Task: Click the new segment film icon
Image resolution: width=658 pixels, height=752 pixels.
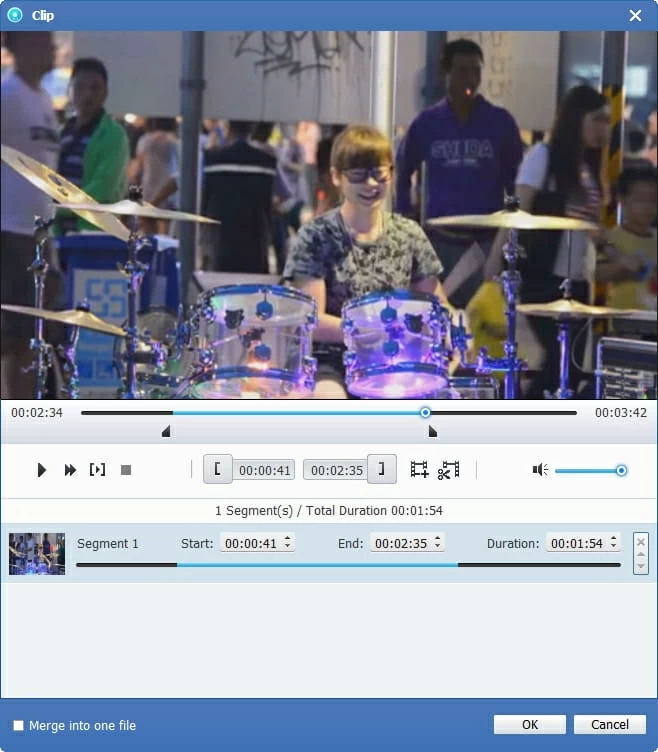Action: pos(419,470)
